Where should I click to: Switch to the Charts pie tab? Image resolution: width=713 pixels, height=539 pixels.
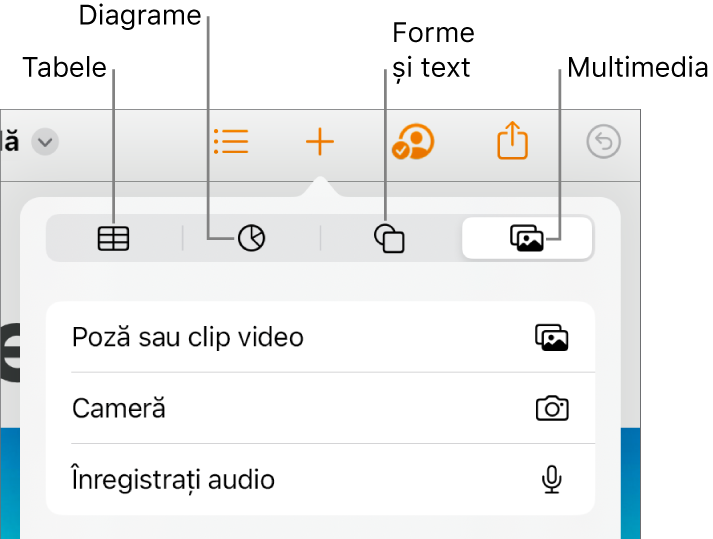pos(251,238)
